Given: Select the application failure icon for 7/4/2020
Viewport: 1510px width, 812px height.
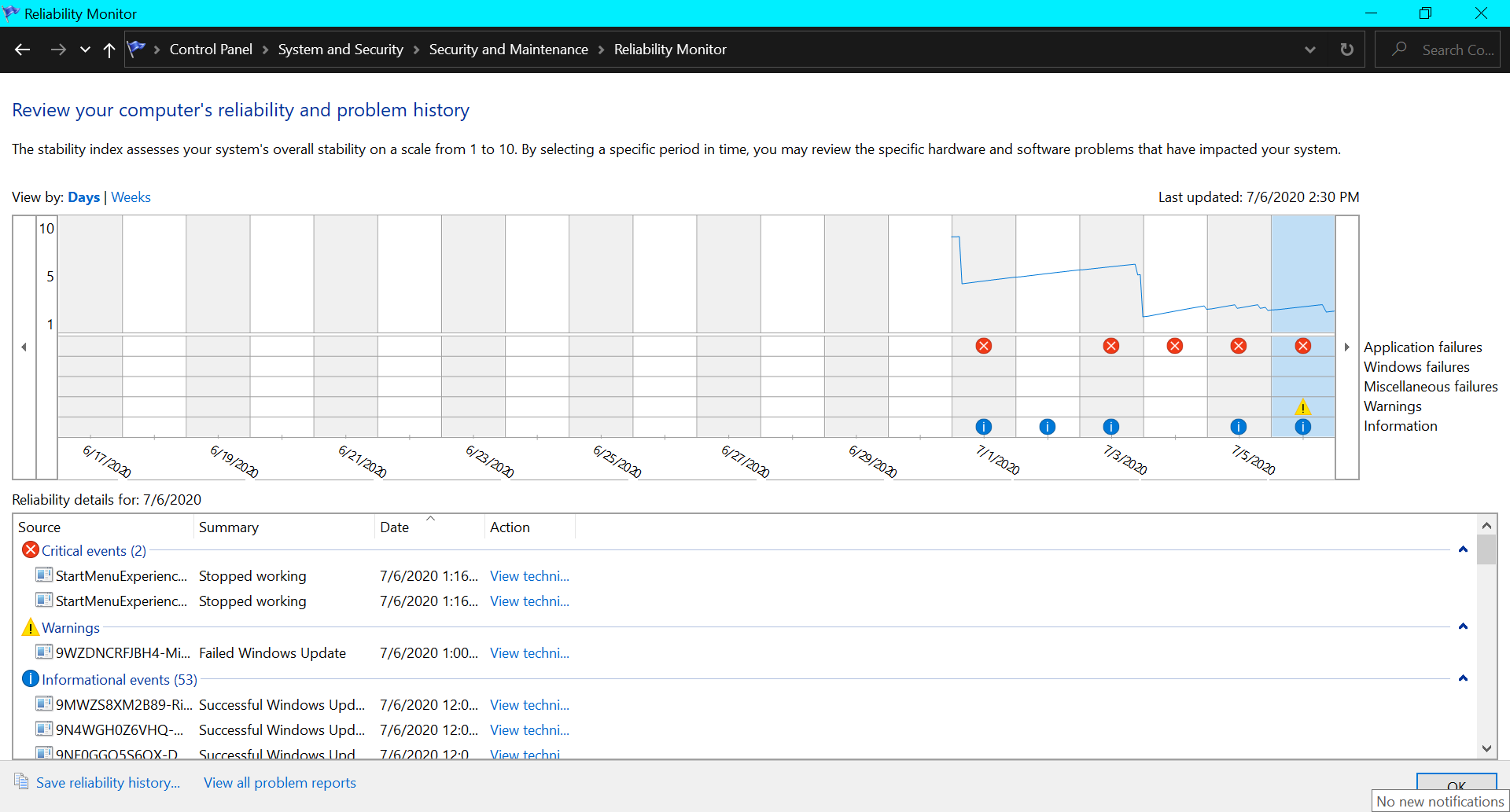Looking at the screenshot, I should pos(1175,346).
